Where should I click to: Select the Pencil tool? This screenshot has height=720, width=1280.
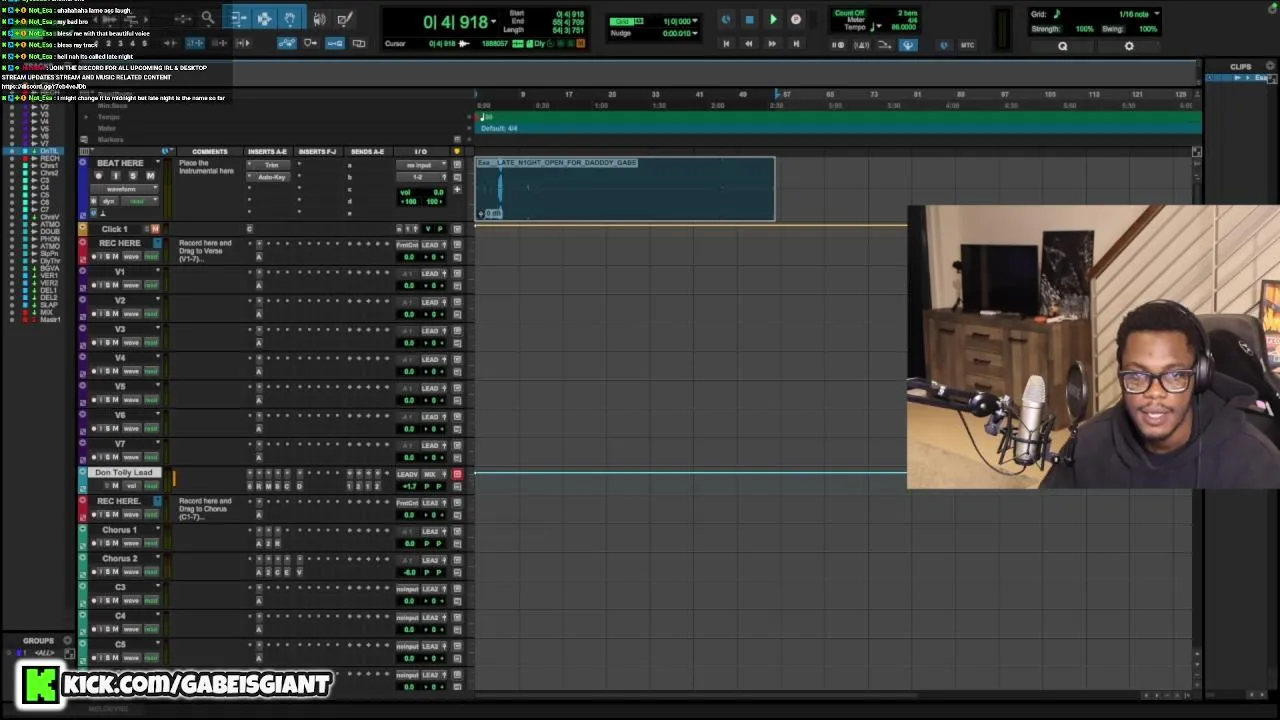pos(344,19)
